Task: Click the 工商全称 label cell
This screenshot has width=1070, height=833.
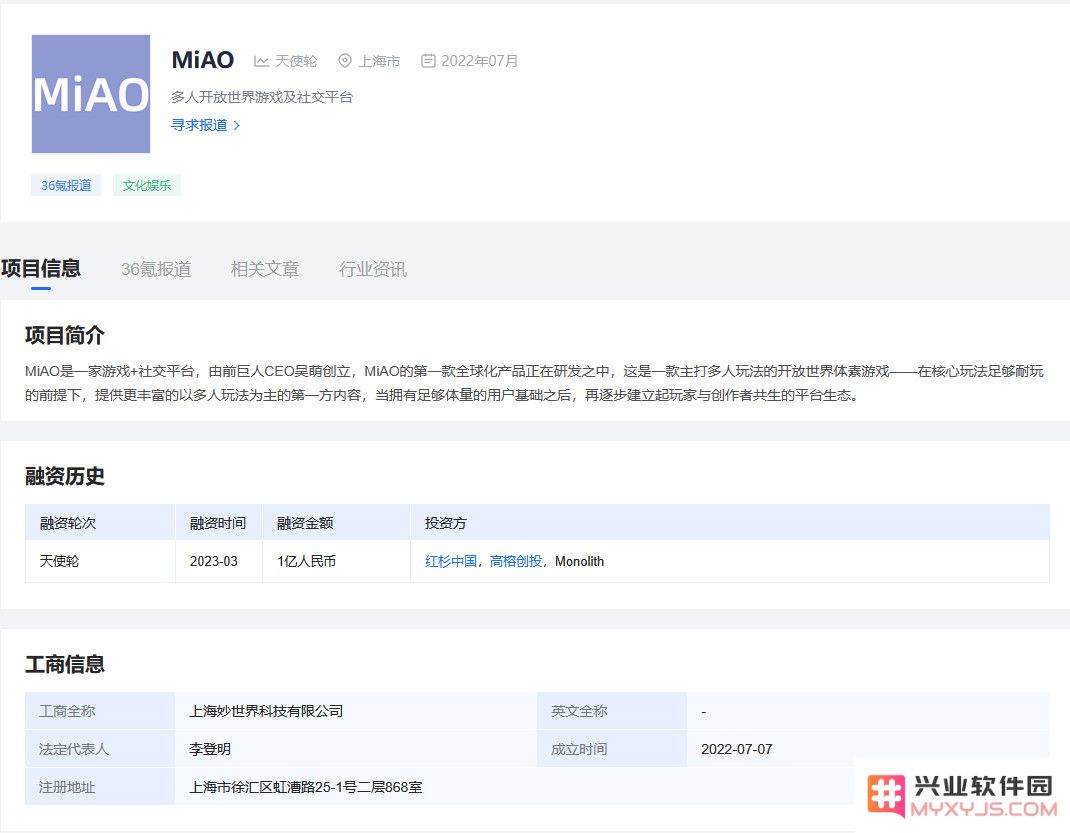Action: pos(100,711)
